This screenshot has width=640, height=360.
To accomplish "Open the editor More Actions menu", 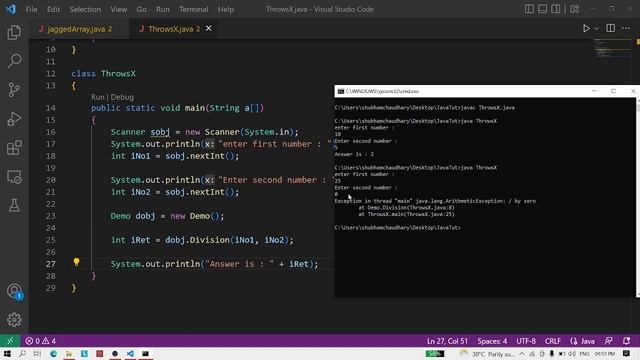I will pyautogui.click(x=626, y=28).
